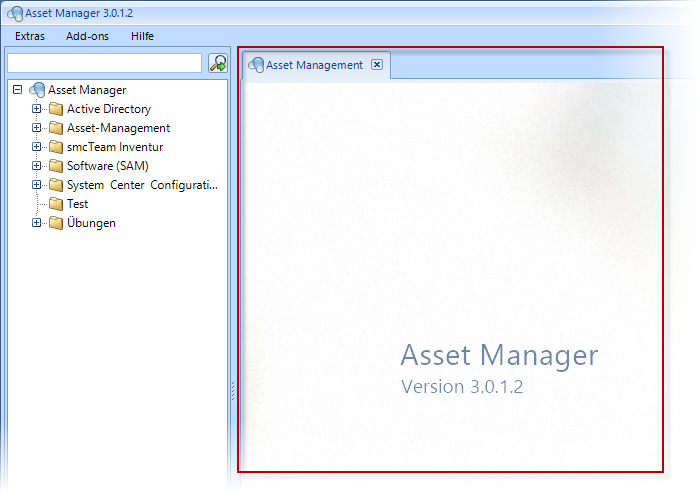698x493 pixels.
Task: Select the Software (SAM) tree label
Action: [x=108, y=166]
